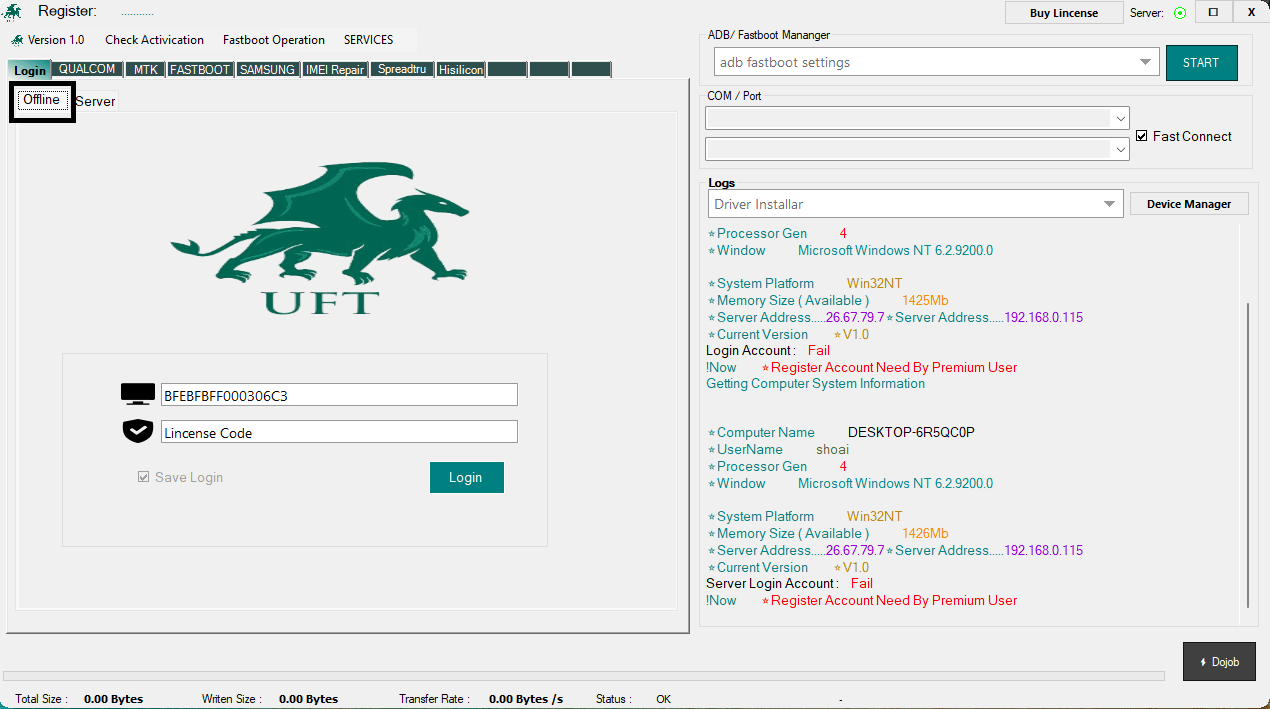Image resolution: width=1270 pixels, height=709 pixels.
Task: Uncheck Save Login
Action: (144, 477)
